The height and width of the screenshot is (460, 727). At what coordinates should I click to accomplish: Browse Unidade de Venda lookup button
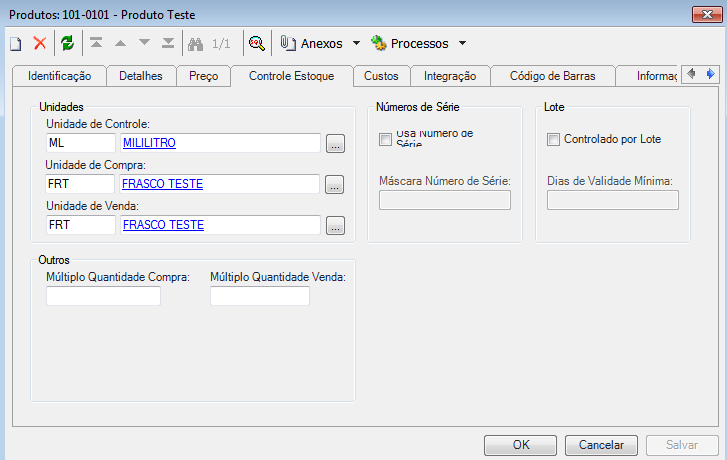(x=335, y=225)
